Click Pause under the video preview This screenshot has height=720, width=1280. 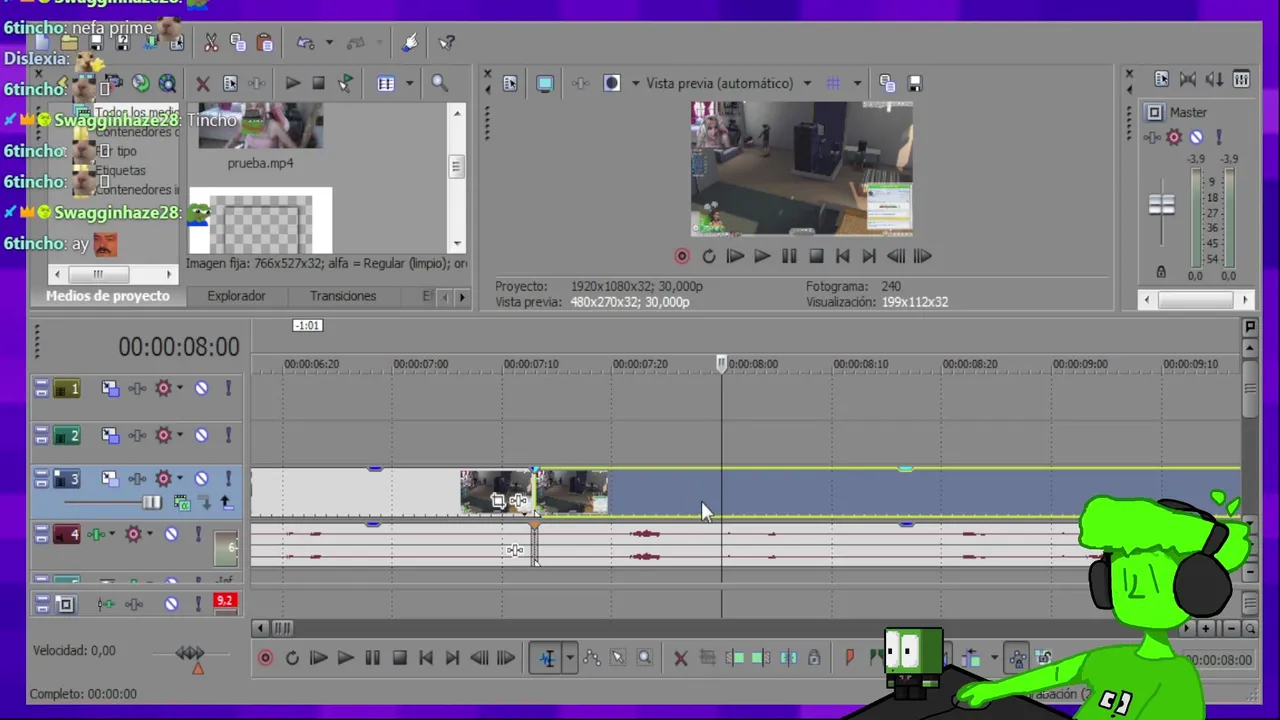point(789,256)
